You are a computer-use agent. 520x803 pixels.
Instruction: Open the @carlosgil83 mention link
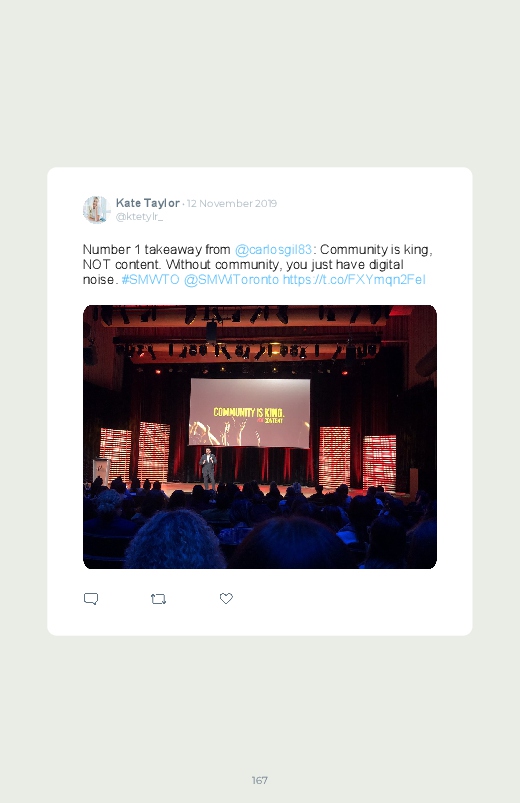[x=273, y=249]
